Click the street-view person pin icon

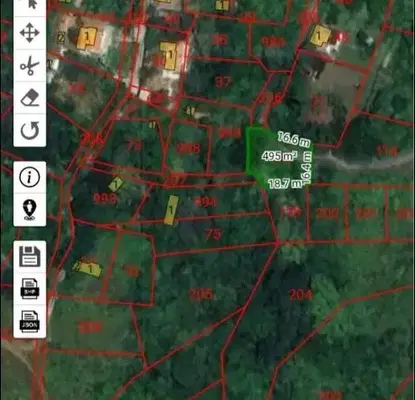coord(30,210)
